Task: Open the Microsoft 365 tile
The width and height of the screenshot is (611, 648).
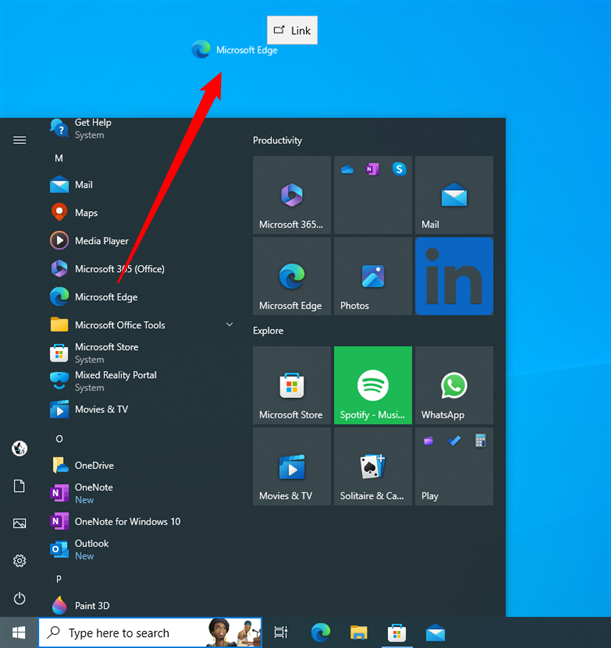Action: 292,195
